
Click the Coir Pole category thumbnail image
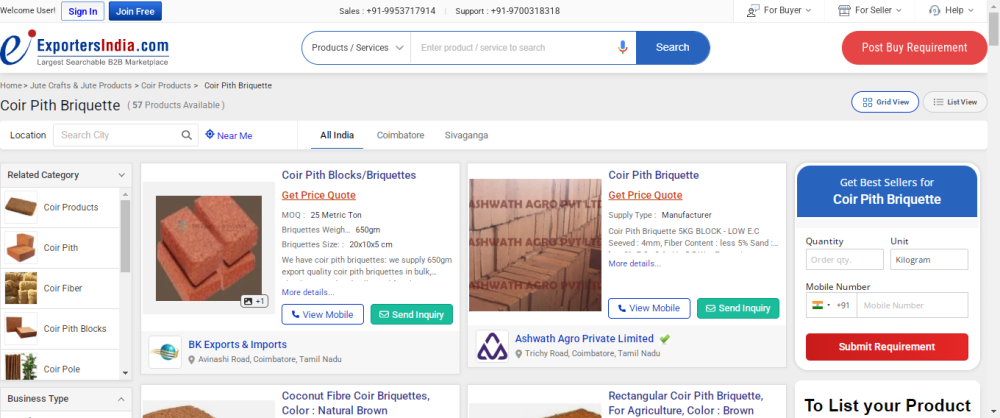(20, 368)
